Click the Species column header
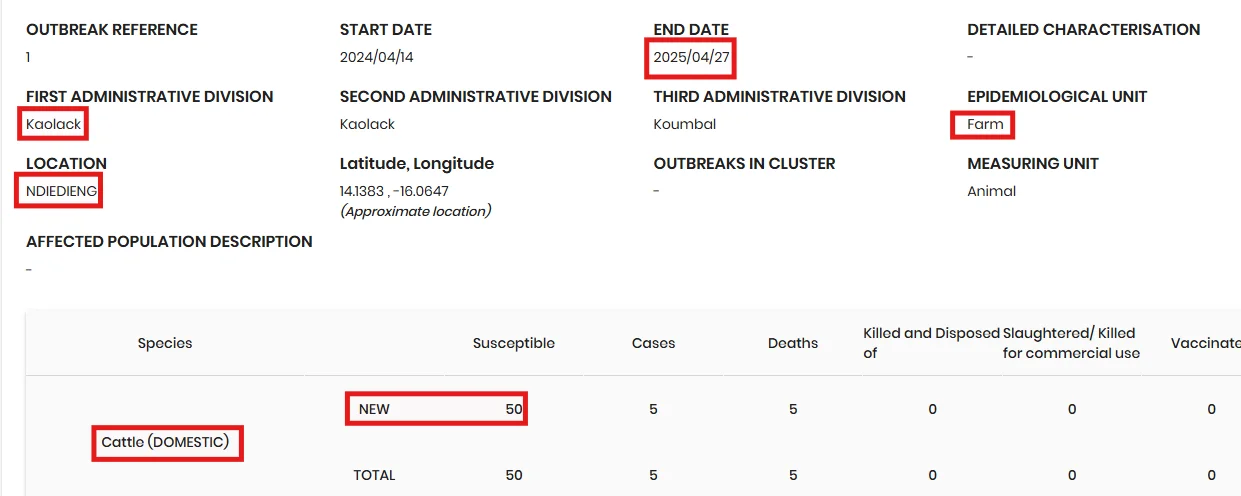 [x=165, y=343]
